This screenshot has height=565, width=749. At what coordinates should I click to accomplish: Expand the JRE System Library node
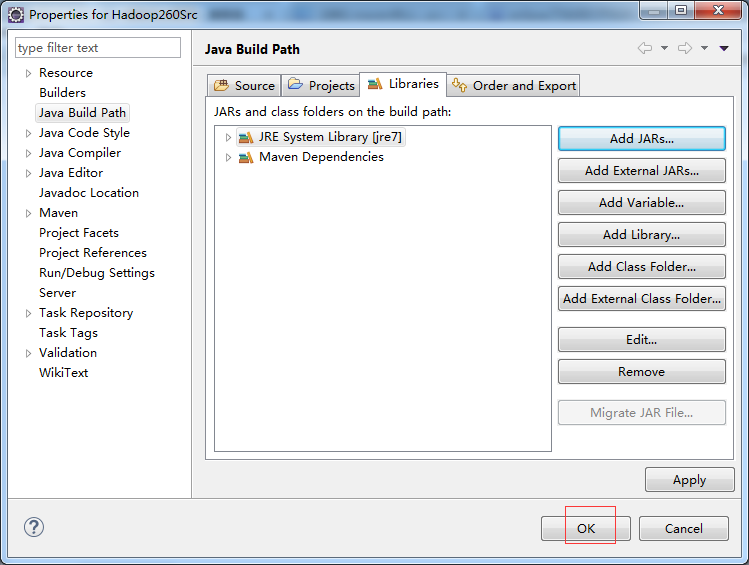pyautogui.click(x=228, y=138)
